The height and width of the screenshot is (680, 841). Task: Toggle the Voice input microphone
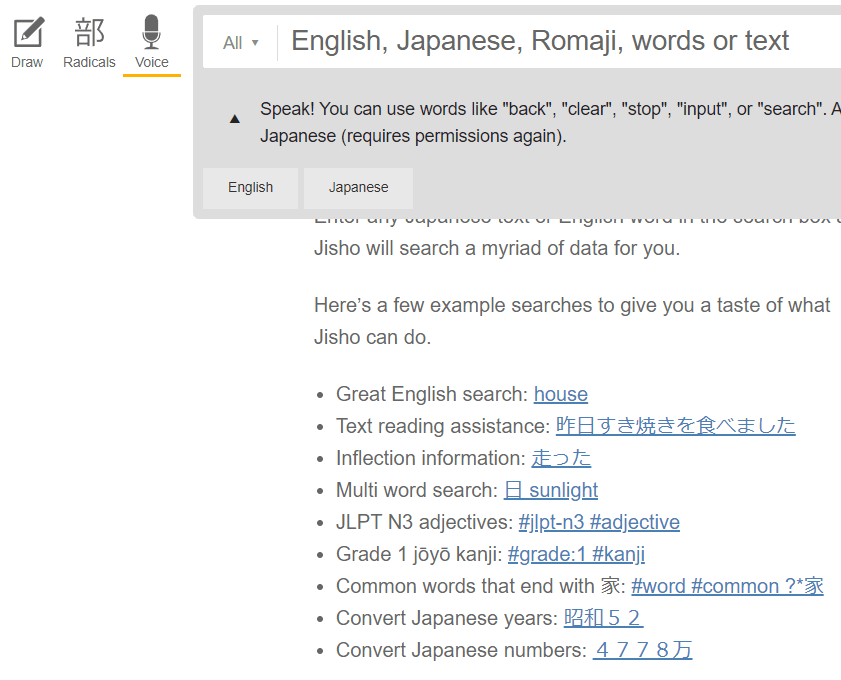point(152,43)
